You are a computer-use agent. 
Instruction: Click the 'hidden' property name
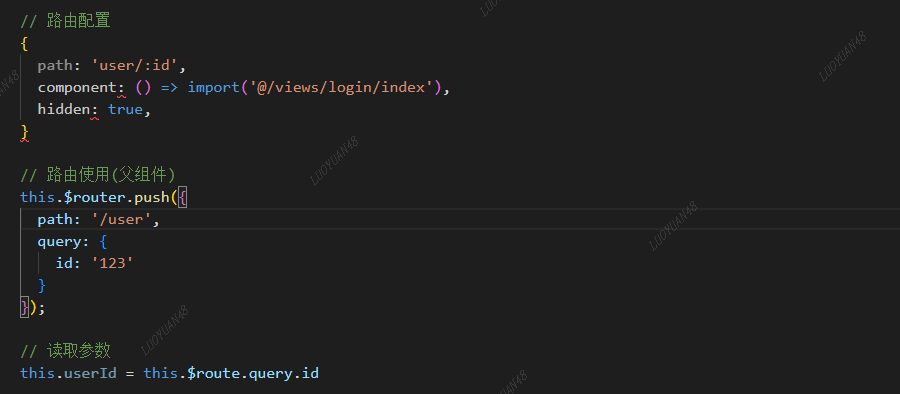(64, 109)
